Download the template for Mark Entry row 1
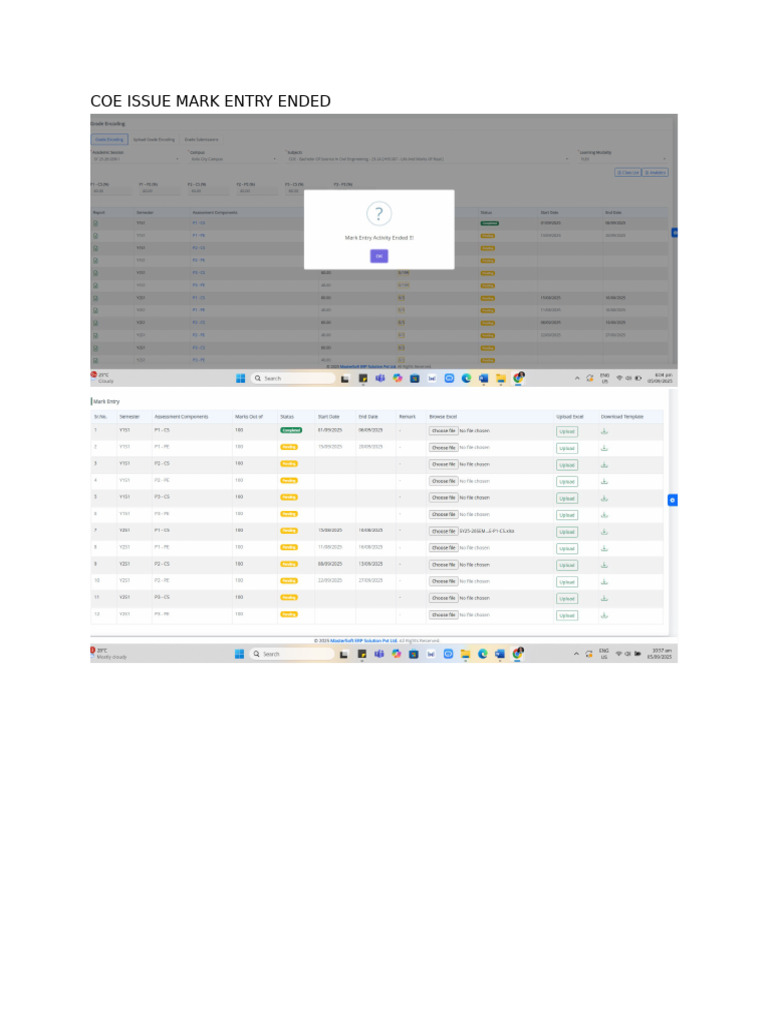 tap(604, 431)
